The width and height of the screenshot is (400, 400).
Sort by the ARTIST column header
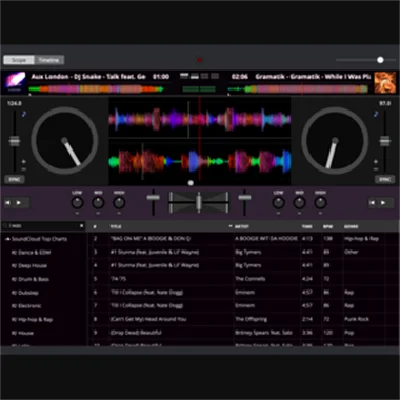242,226
